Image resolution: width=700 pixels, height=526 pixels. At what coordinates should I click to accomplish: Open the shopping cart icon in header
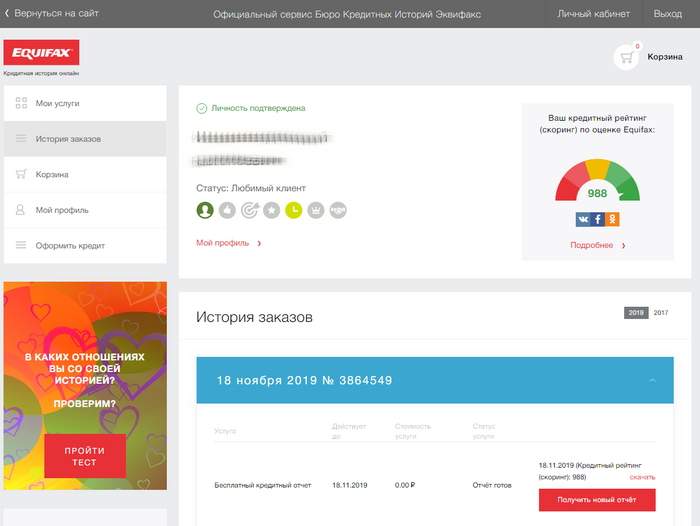click(627, 58)
